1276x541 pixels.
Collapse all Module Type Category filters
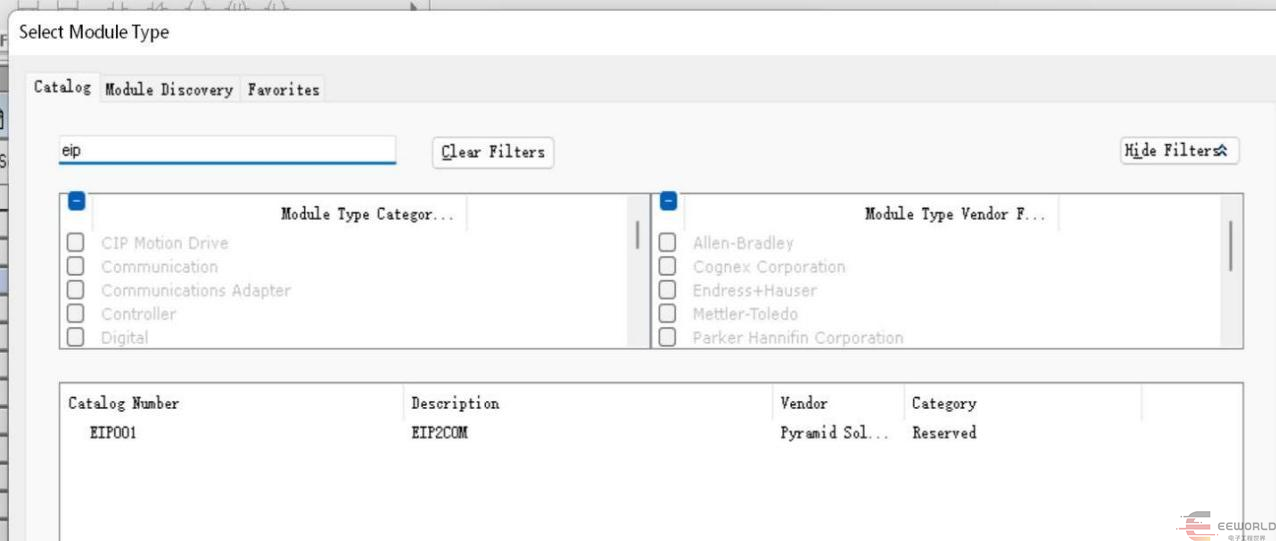76,201
